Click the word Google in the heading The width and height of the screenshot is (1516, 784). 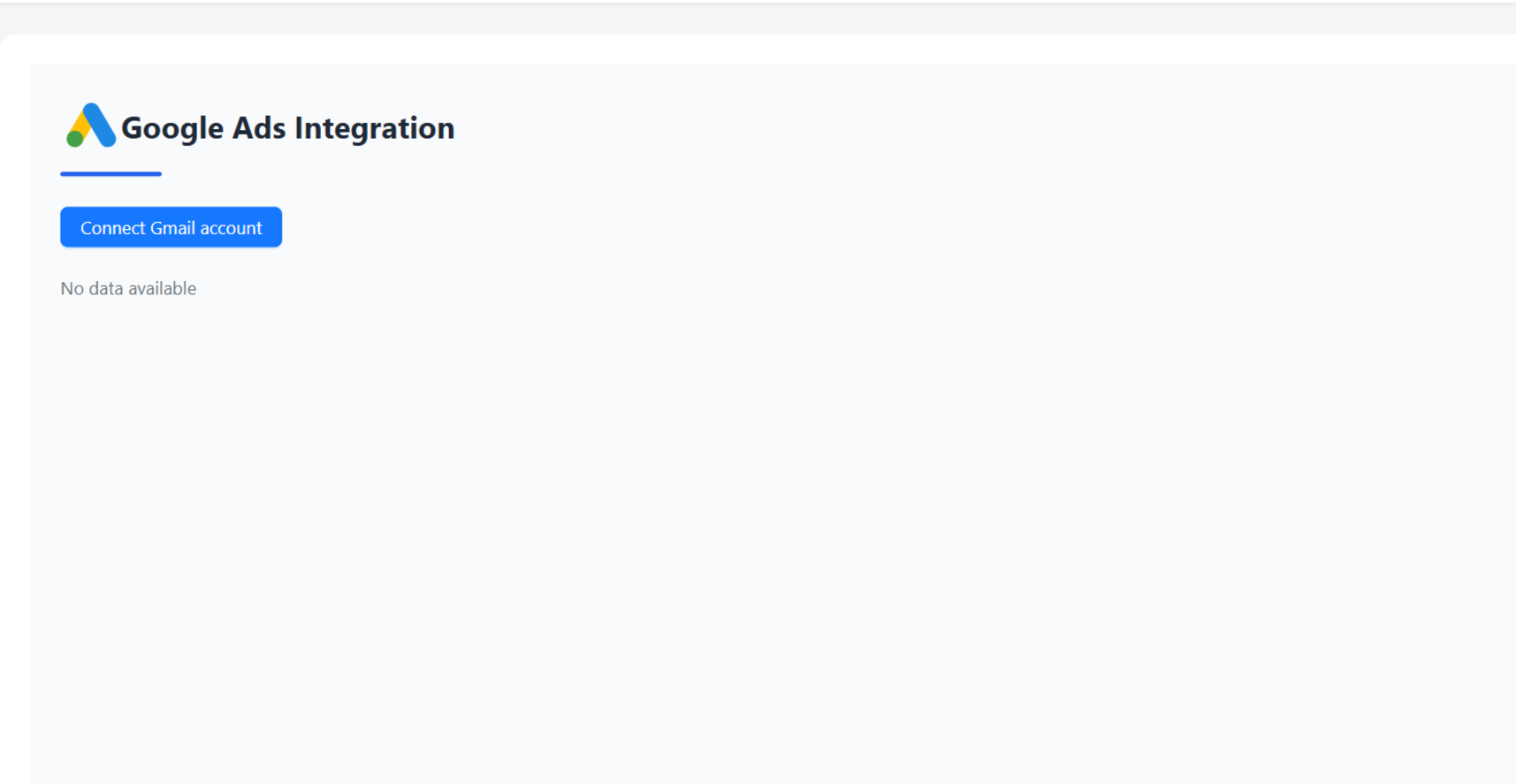(x=172, y=128)
